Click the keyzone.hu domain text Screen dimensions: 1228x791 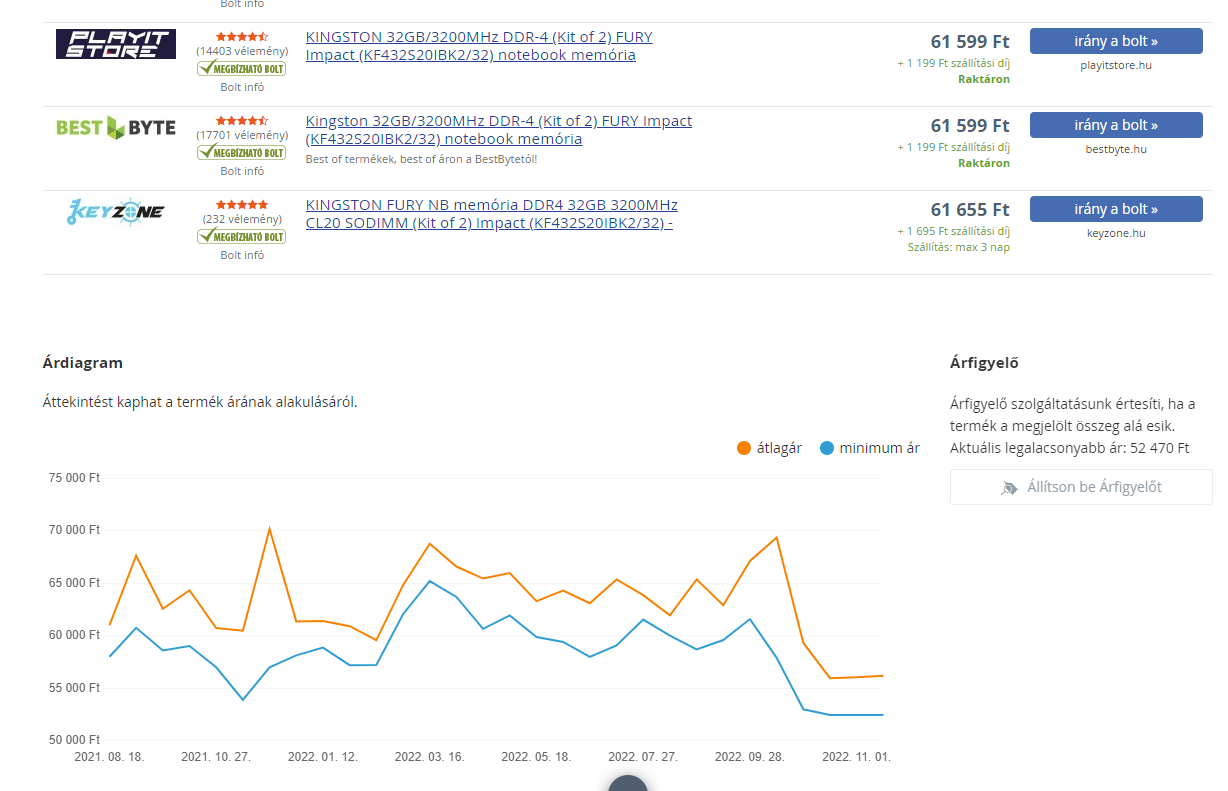point(1116,233)
